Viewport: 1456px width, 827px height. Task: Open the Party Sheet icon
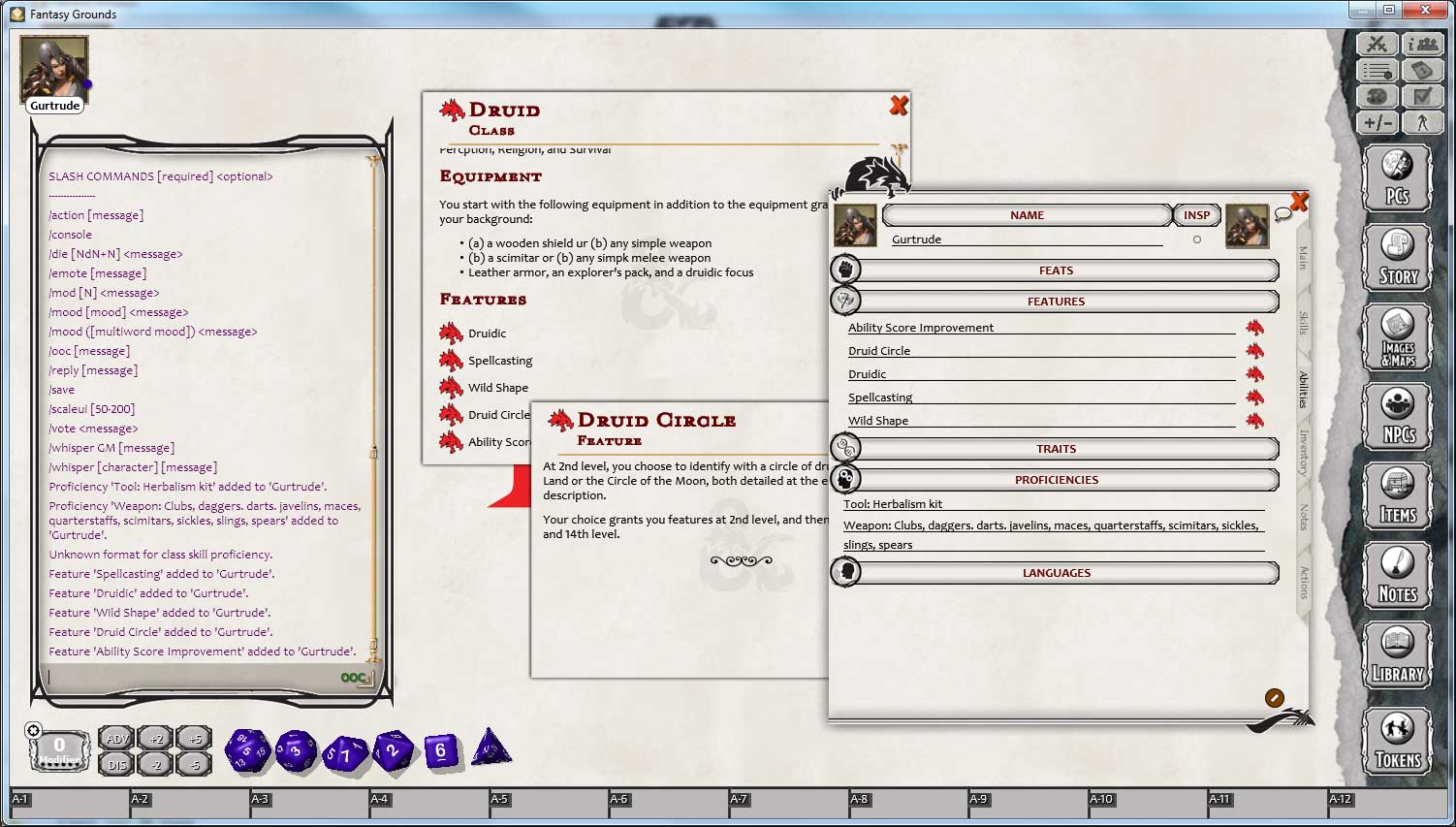[x=1421, y=44]
